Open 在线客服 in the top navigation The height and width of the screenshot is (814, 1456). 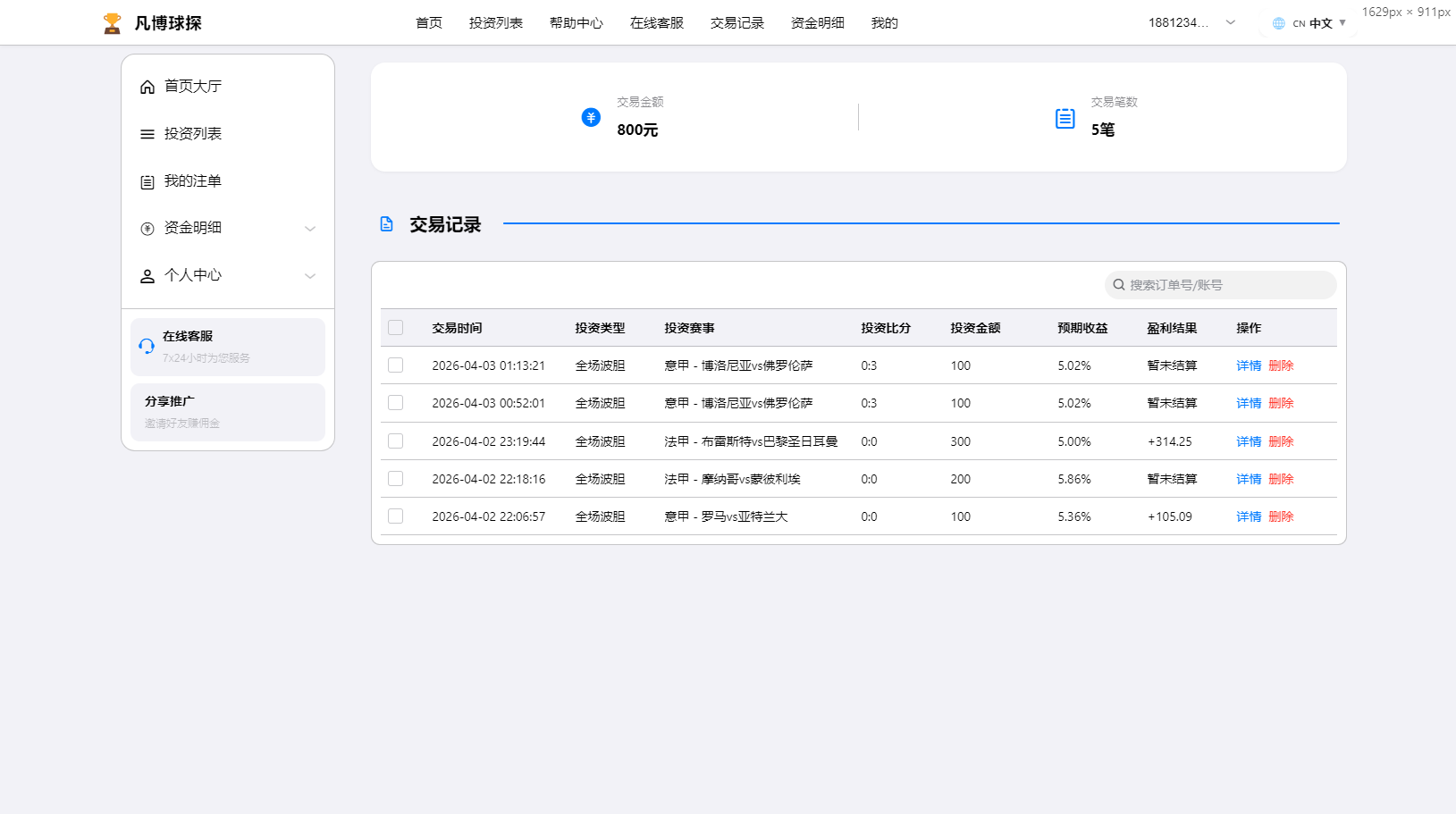[657, 23]
